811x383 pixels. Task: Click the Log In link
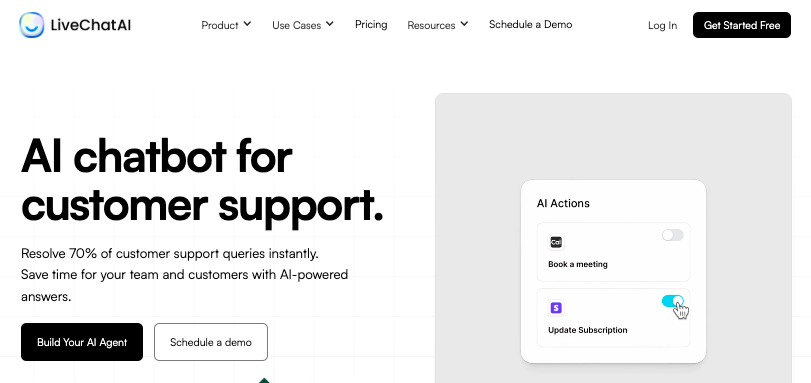pos(663,25)
